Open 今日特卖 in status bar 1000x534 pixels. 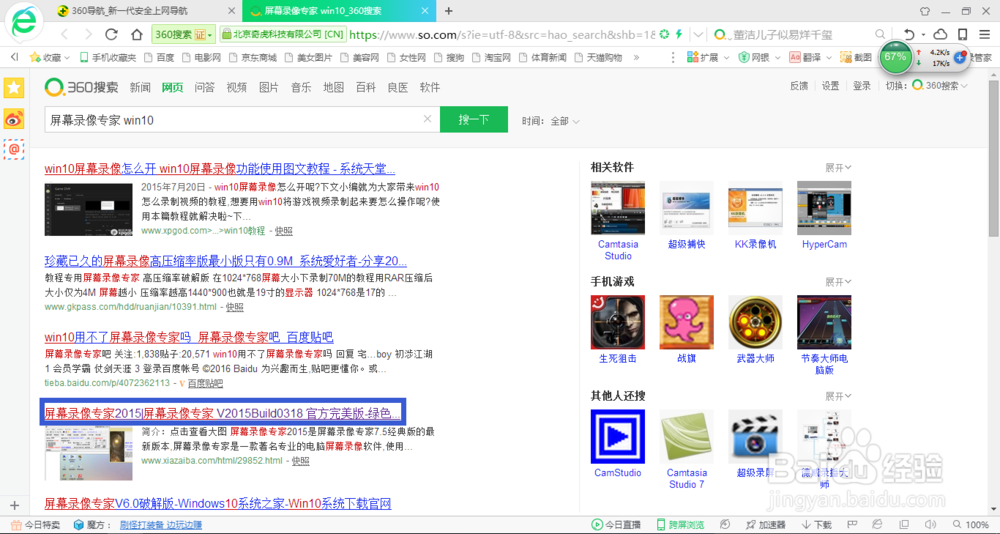point(35,524)
